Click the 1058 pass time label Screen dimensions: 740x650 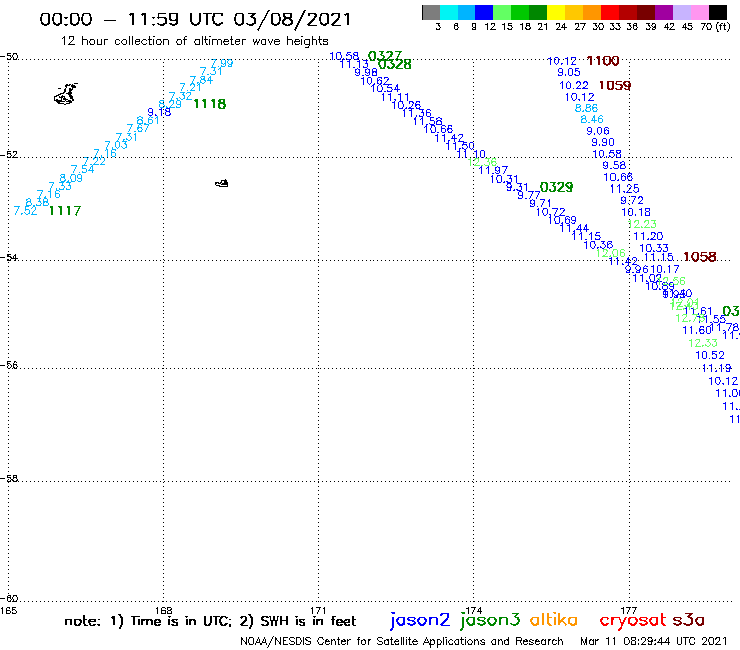coord(700,257)
